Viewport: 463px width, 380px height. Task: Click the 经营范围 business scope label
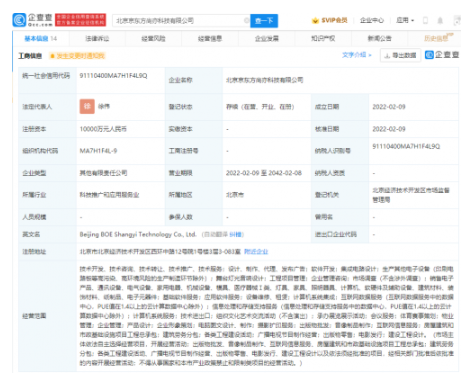(x=34, y=316)
